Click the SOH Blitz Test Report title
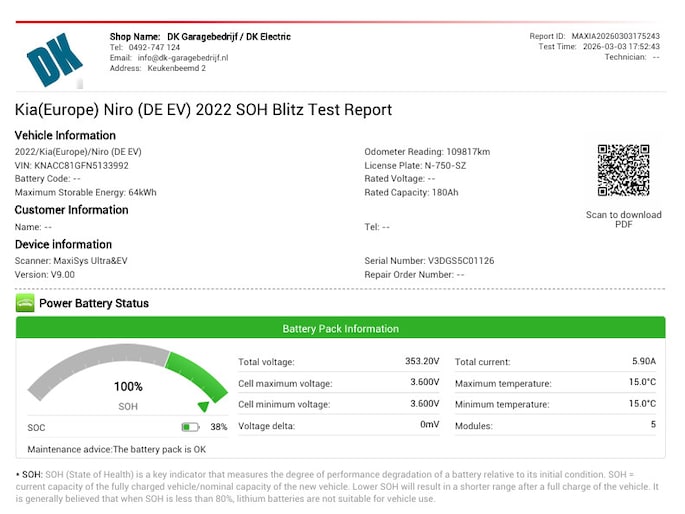 click(203, 110)
